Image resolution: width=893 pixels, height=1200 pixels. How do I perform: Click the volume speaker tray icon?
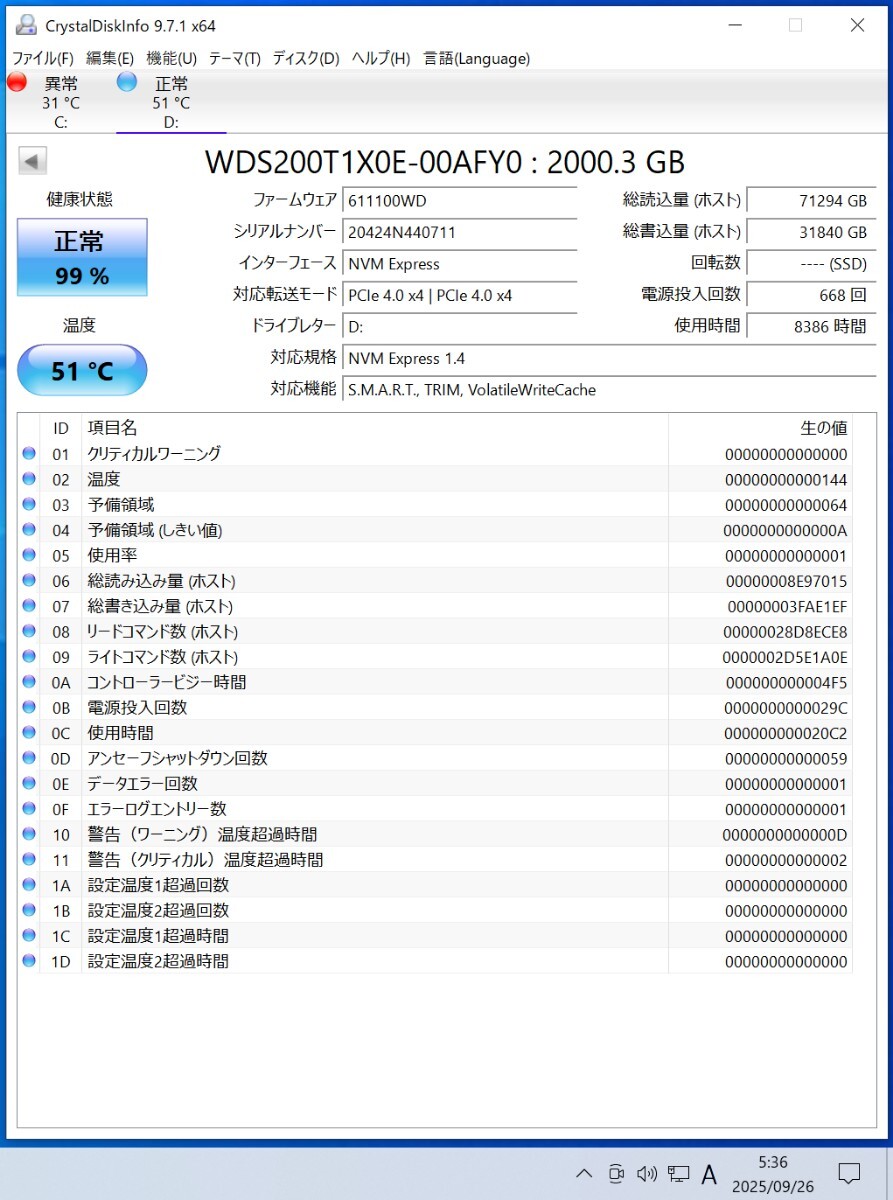[x=647, y=1173]
